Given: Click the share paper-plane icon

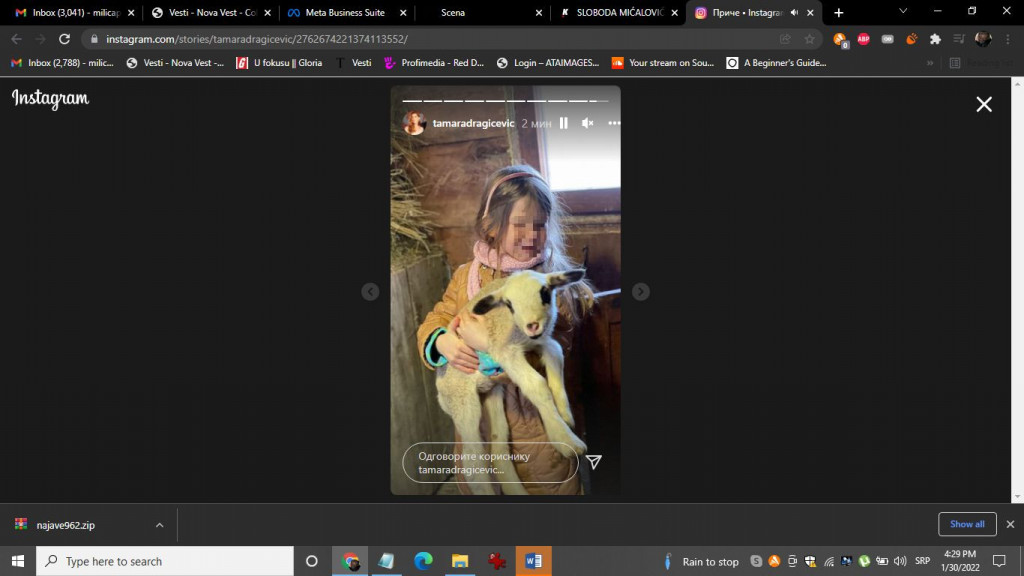Looking at the screenshot, I should 593,462.
